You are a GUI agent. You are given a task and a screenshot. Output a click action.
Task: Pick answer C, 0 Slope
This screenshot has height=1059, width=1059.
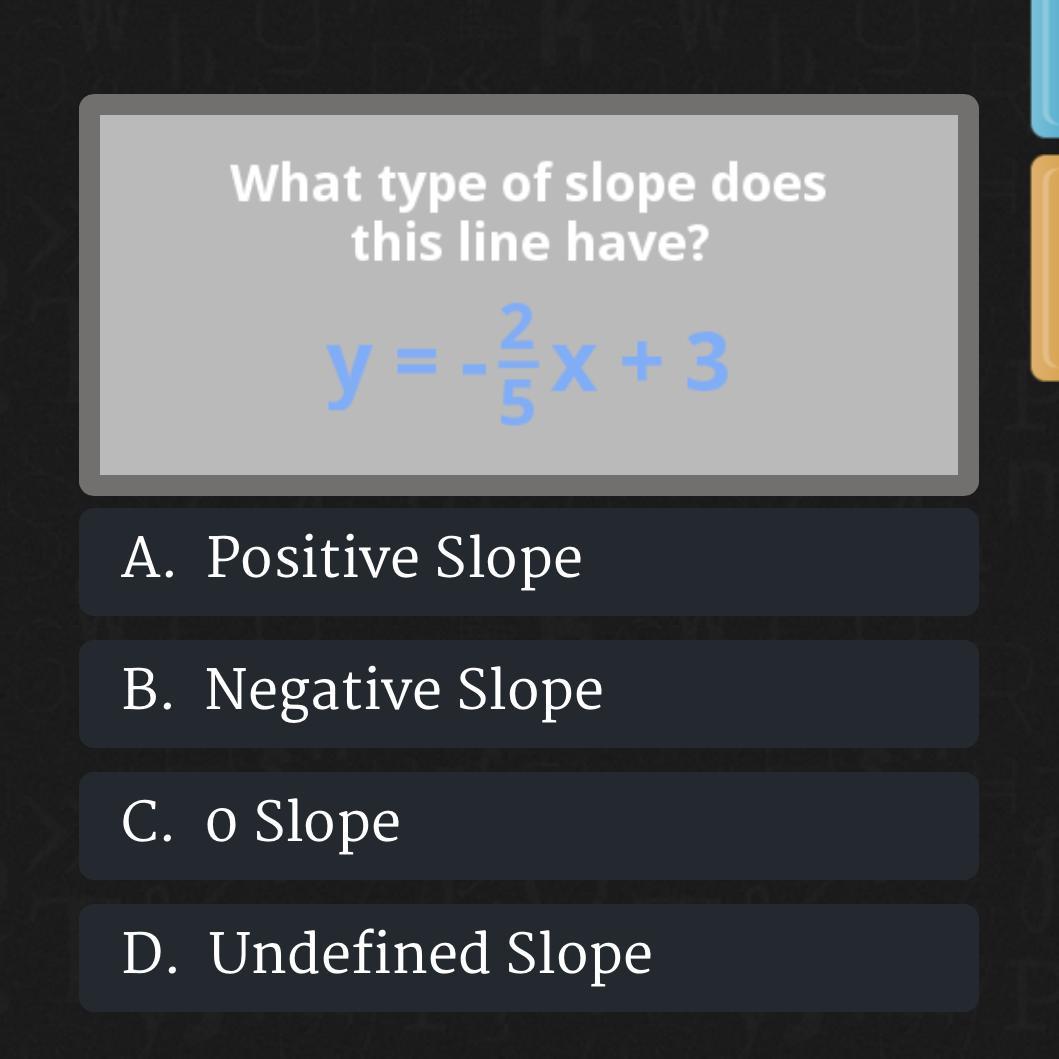click(529, 826)
